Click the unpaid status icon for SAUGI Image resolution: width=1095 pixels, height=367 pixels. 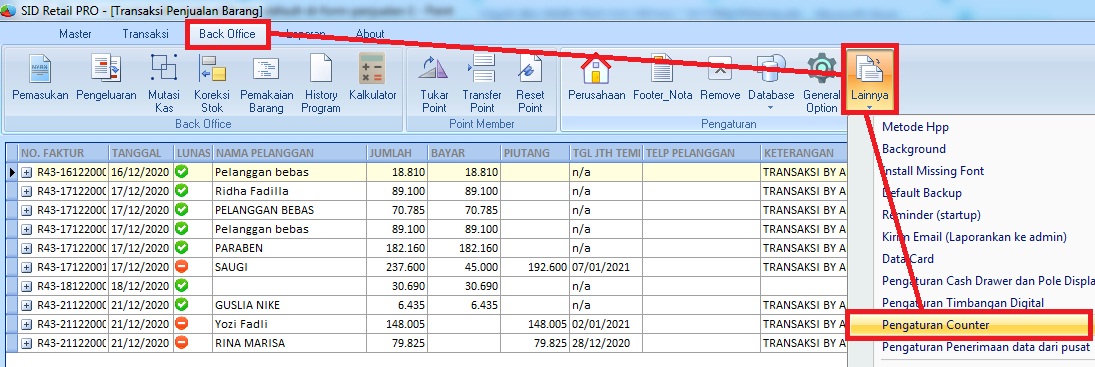(x=182, y=267)
